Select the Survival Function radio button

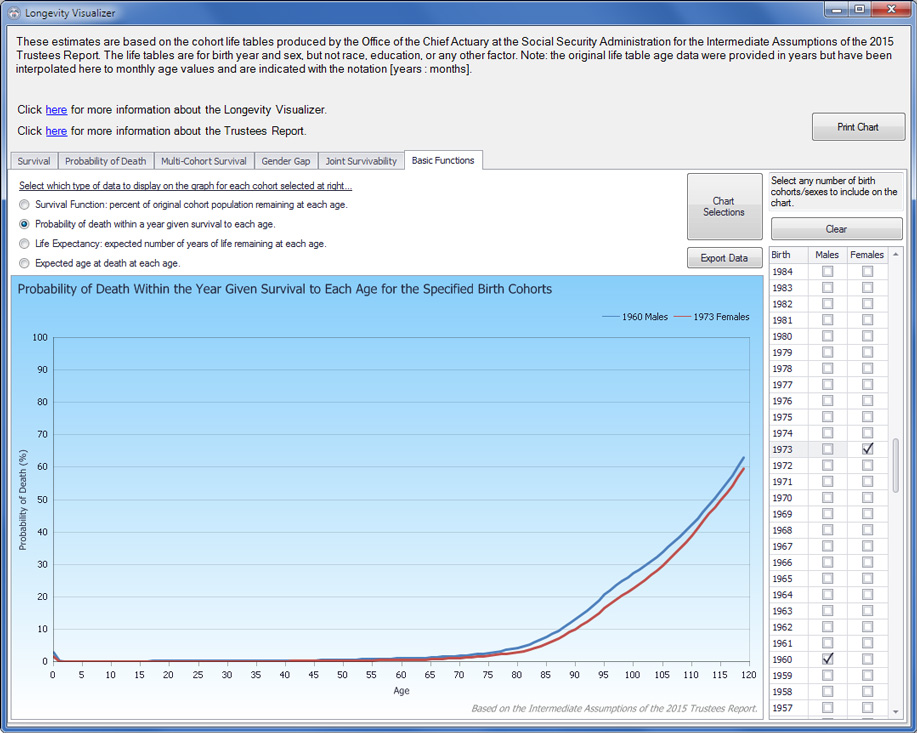(x=25, y=204)
